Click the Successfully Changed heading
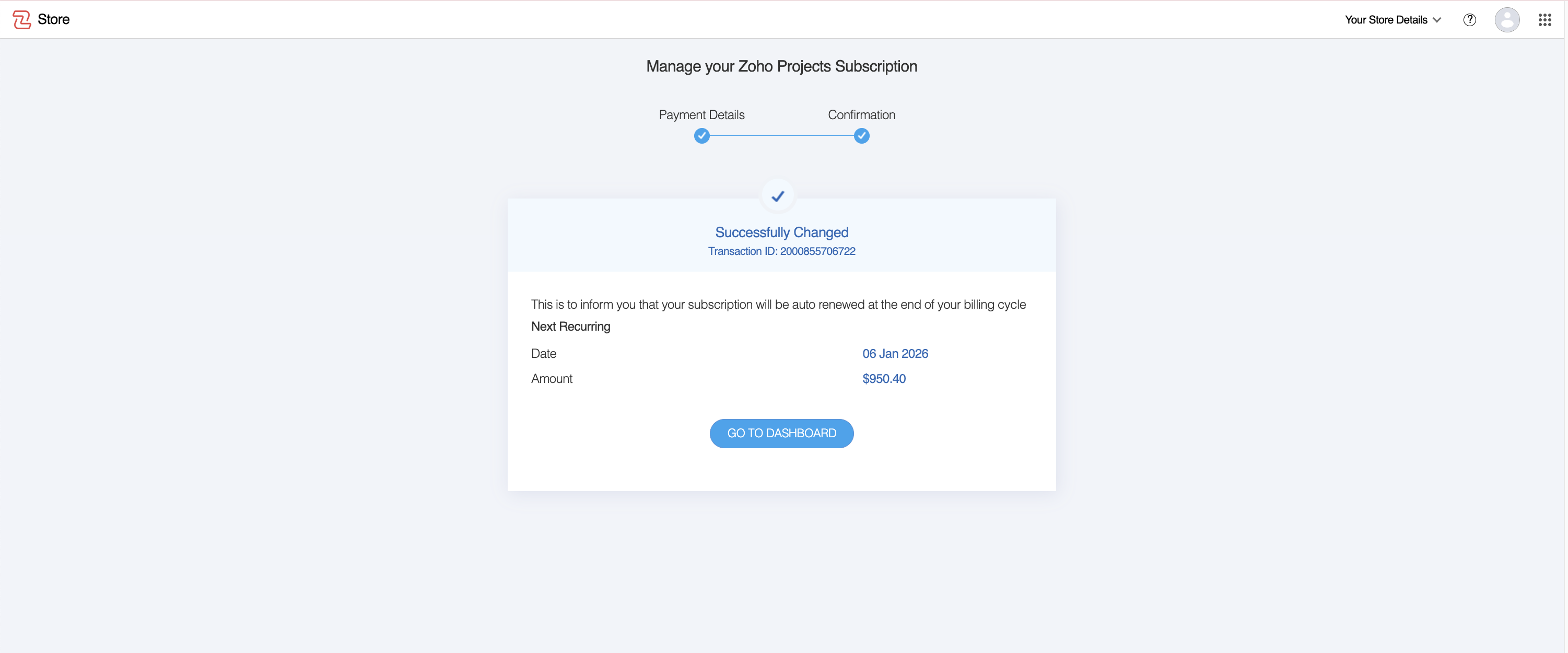Viewport: 1568px width, 653px height. [781, 232]
